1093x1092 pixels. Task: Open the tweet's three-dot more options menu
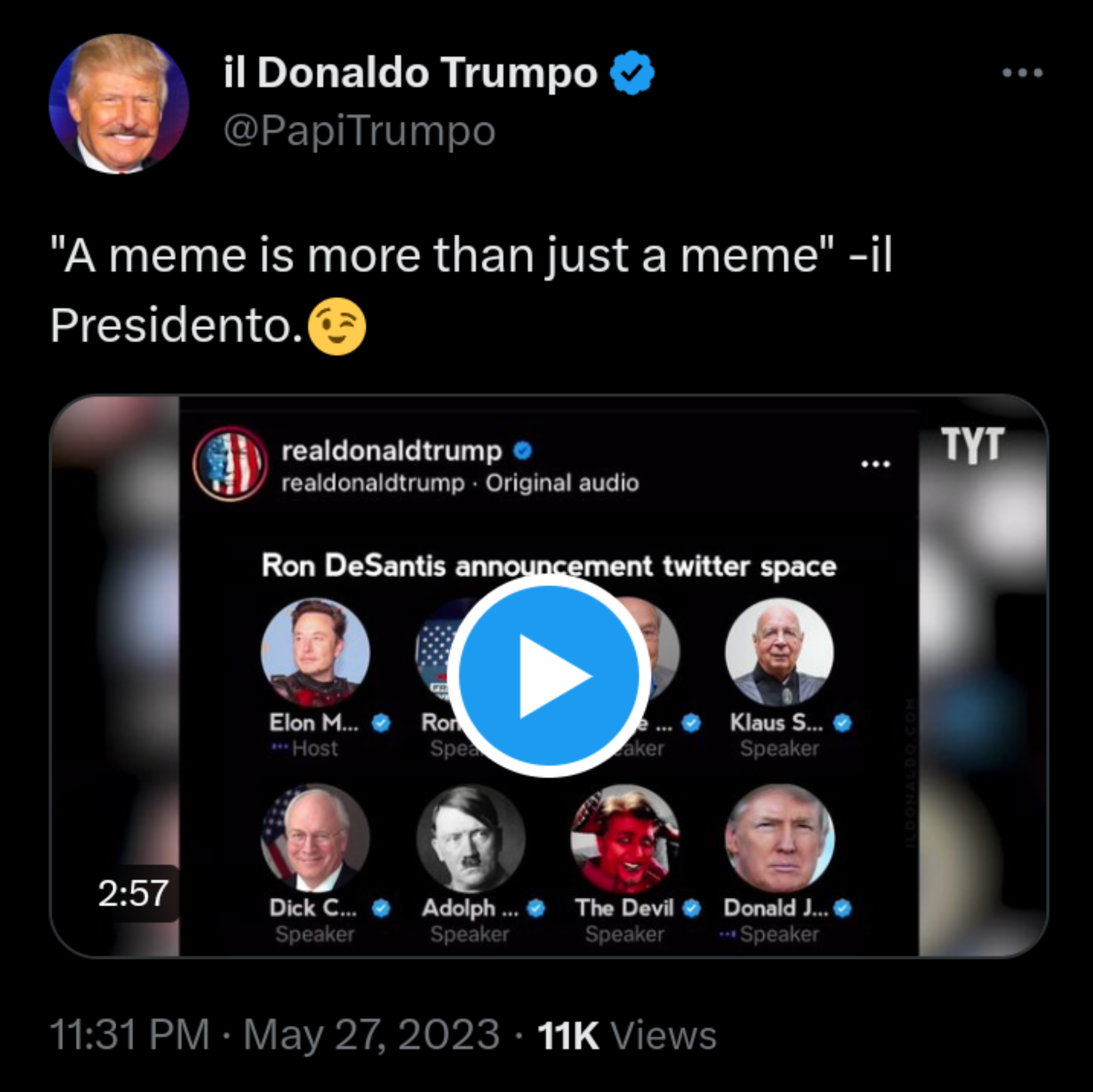pyautogui.click(x=1021, y=73)
